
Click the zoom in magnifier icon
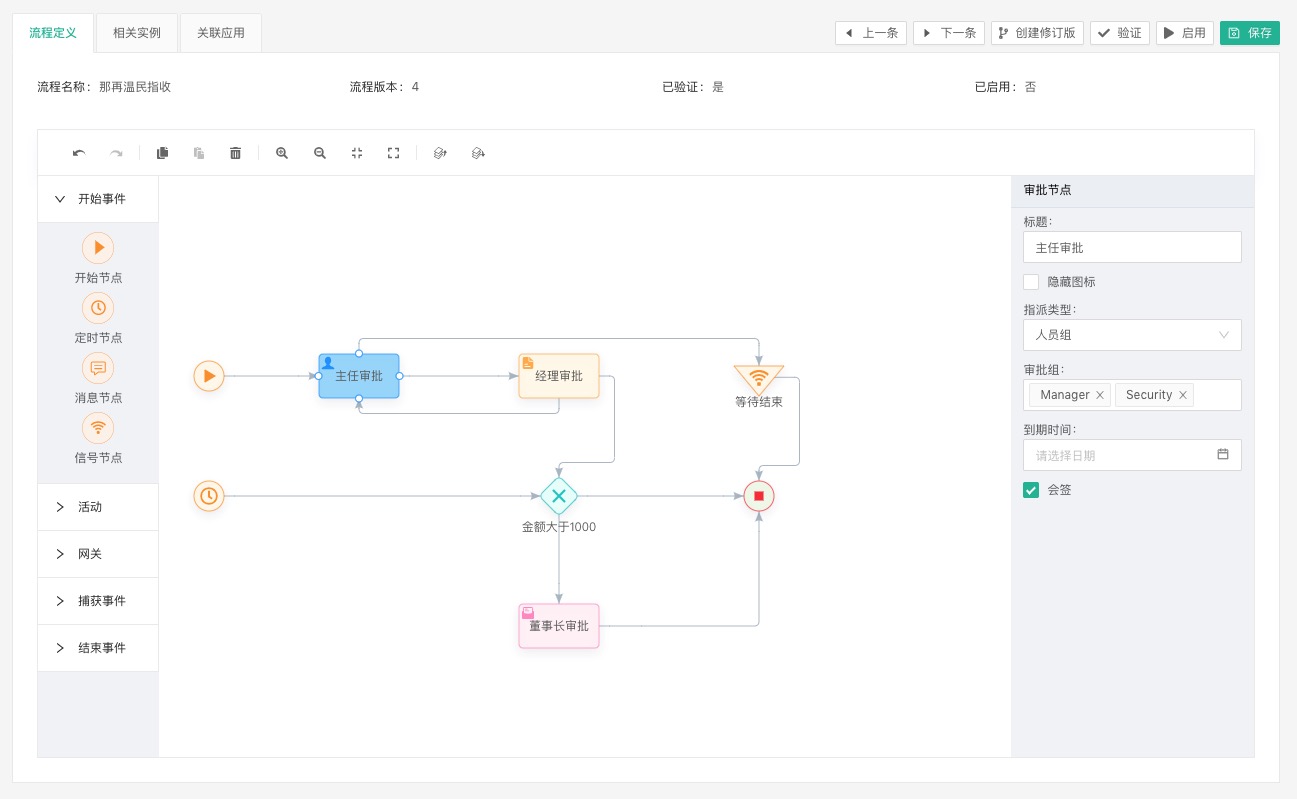(x=282, y=153)
